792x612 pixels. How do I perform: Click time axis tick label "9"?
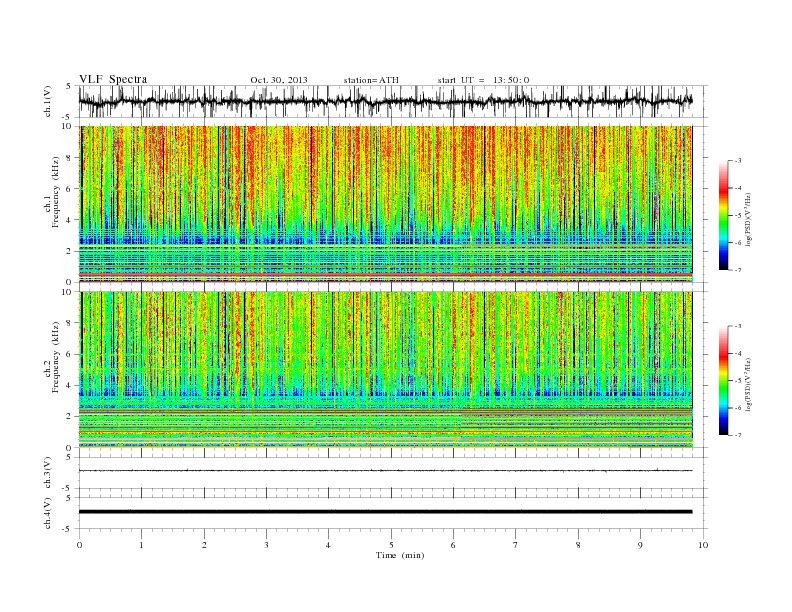[640, 545]
